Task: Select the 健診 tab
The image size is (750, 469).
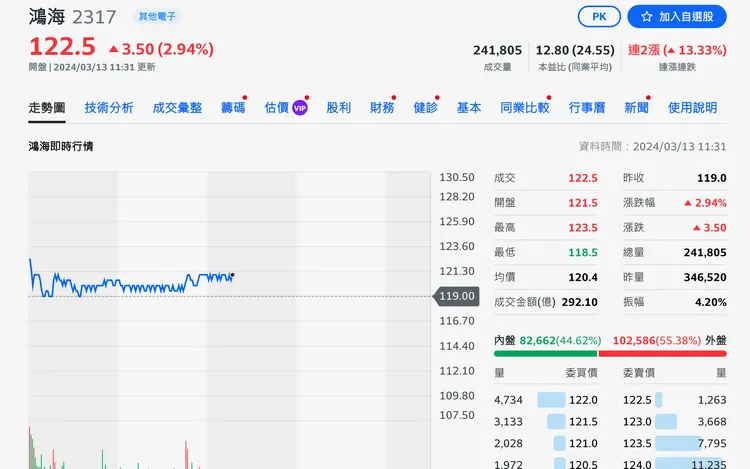Action: (x=426, y=108)
